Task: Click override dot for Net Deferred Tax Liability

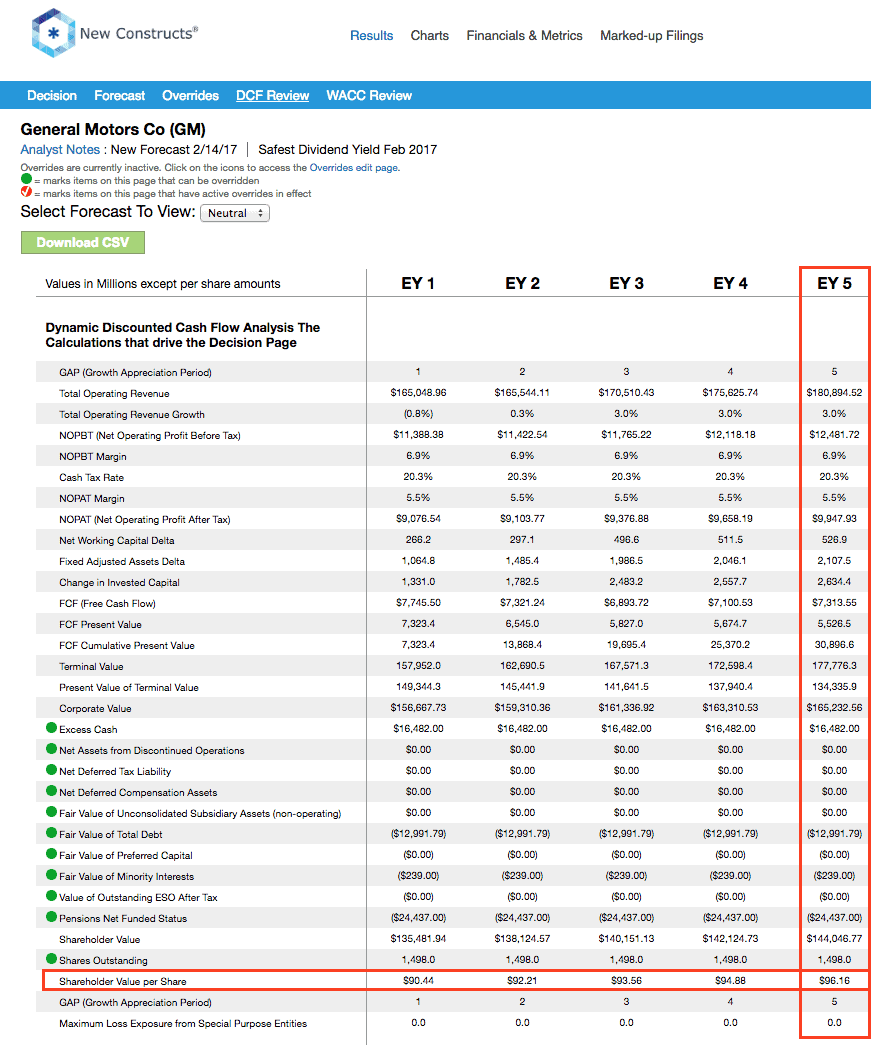Action: (51, 770)
